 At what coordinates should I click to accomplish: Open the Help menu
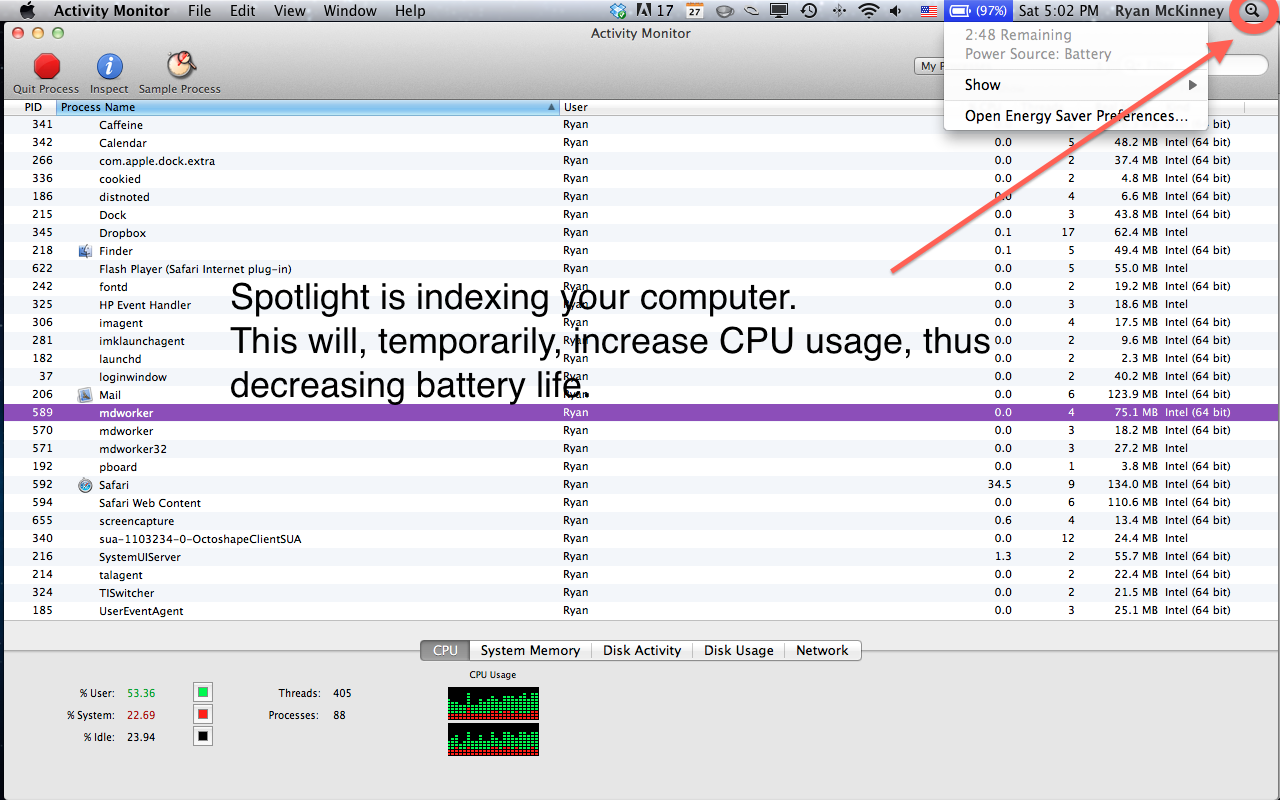(410, 11)
